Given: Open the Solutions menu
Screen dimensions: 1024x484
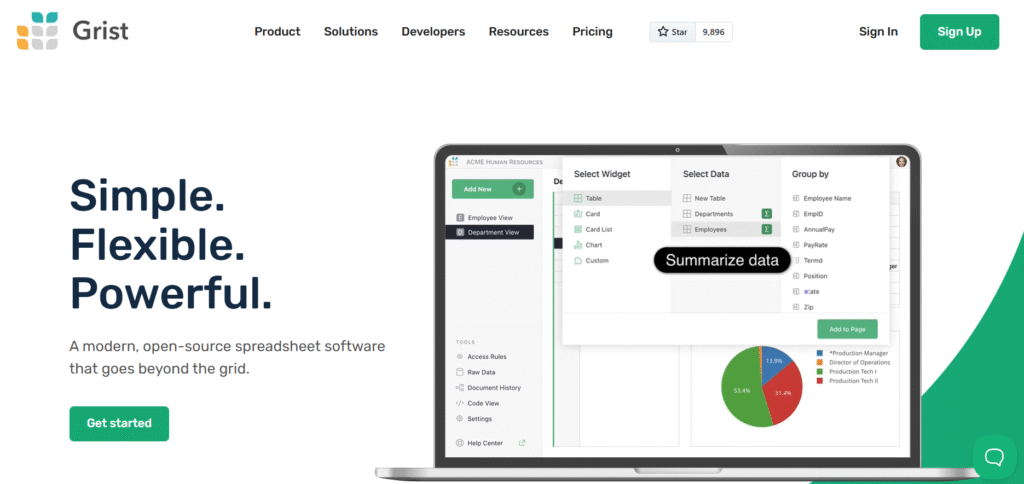Looking at the screenshot, I should 351,32.
